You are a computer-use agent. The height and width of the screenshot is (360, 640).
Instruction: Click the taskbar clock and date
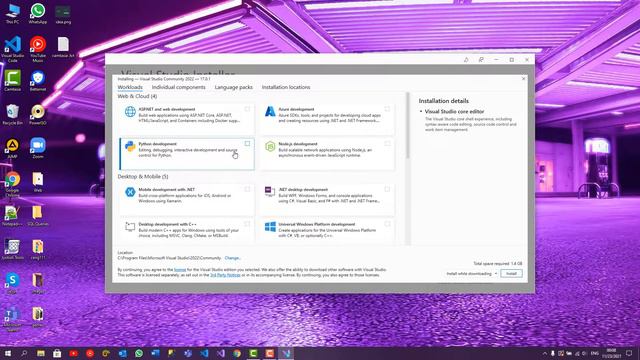(611, 353)
